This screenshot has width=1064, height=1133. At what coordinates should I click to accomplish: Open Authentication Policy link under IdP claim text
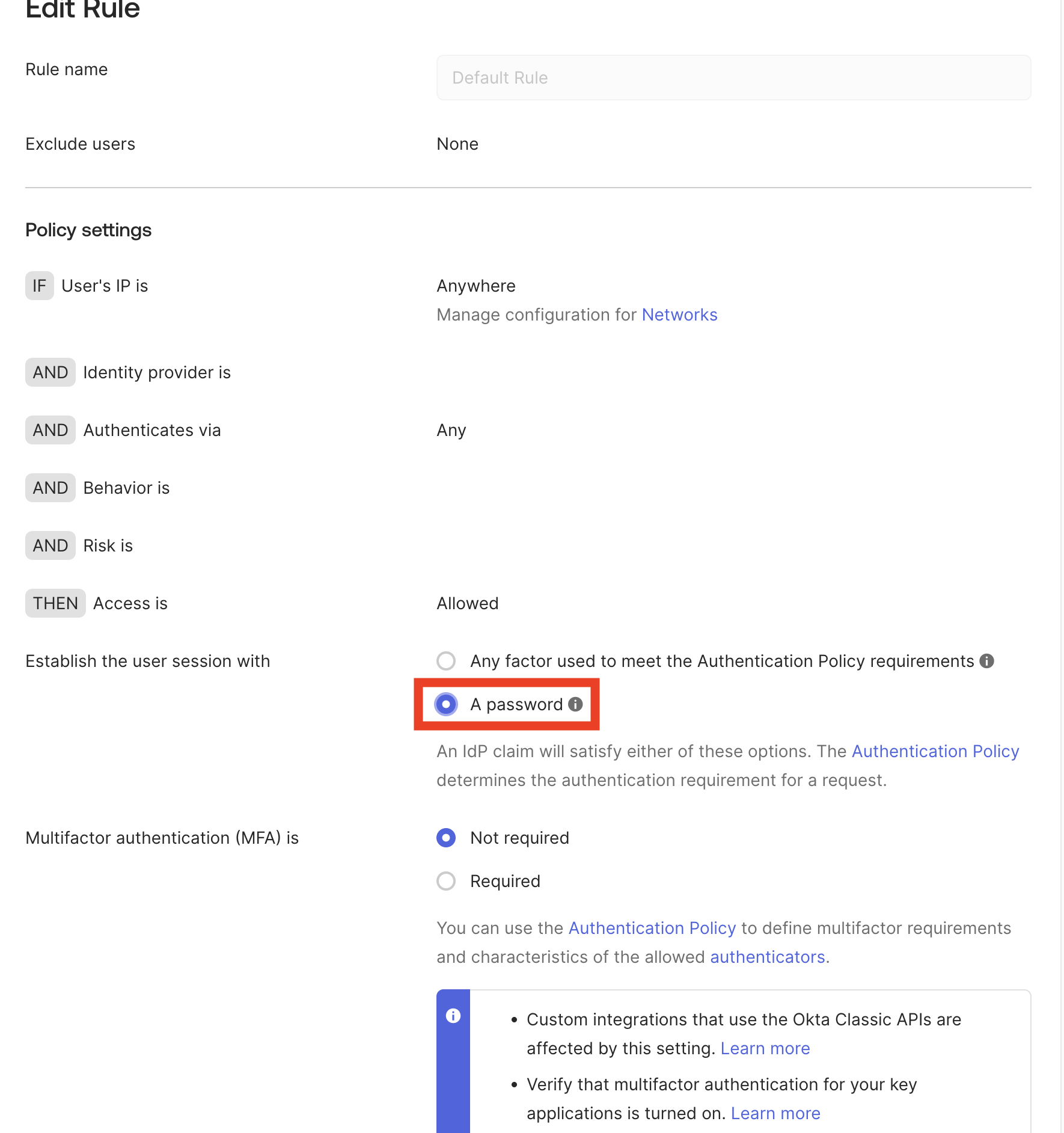tap(935, 751)
